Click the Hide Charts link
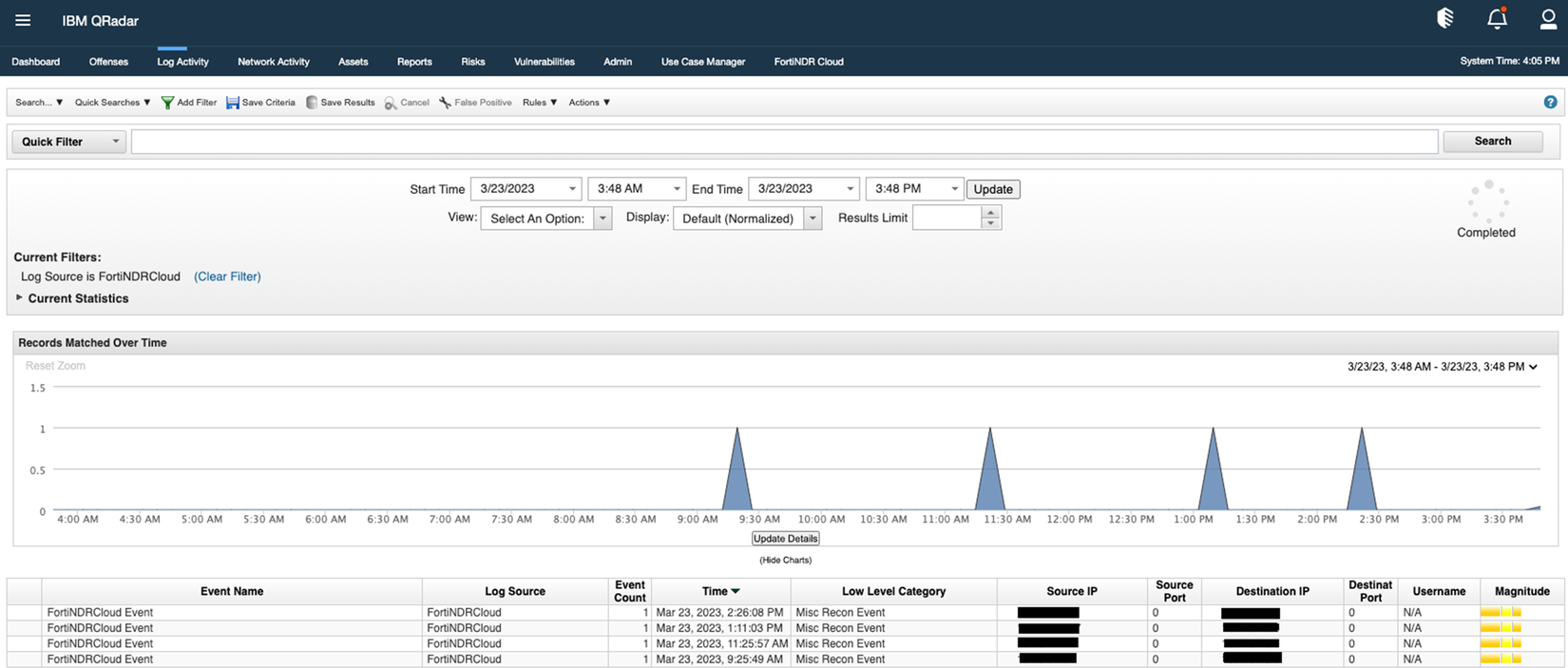The width and height of the screenshot is (1568, 668). (x=785, y=561)
